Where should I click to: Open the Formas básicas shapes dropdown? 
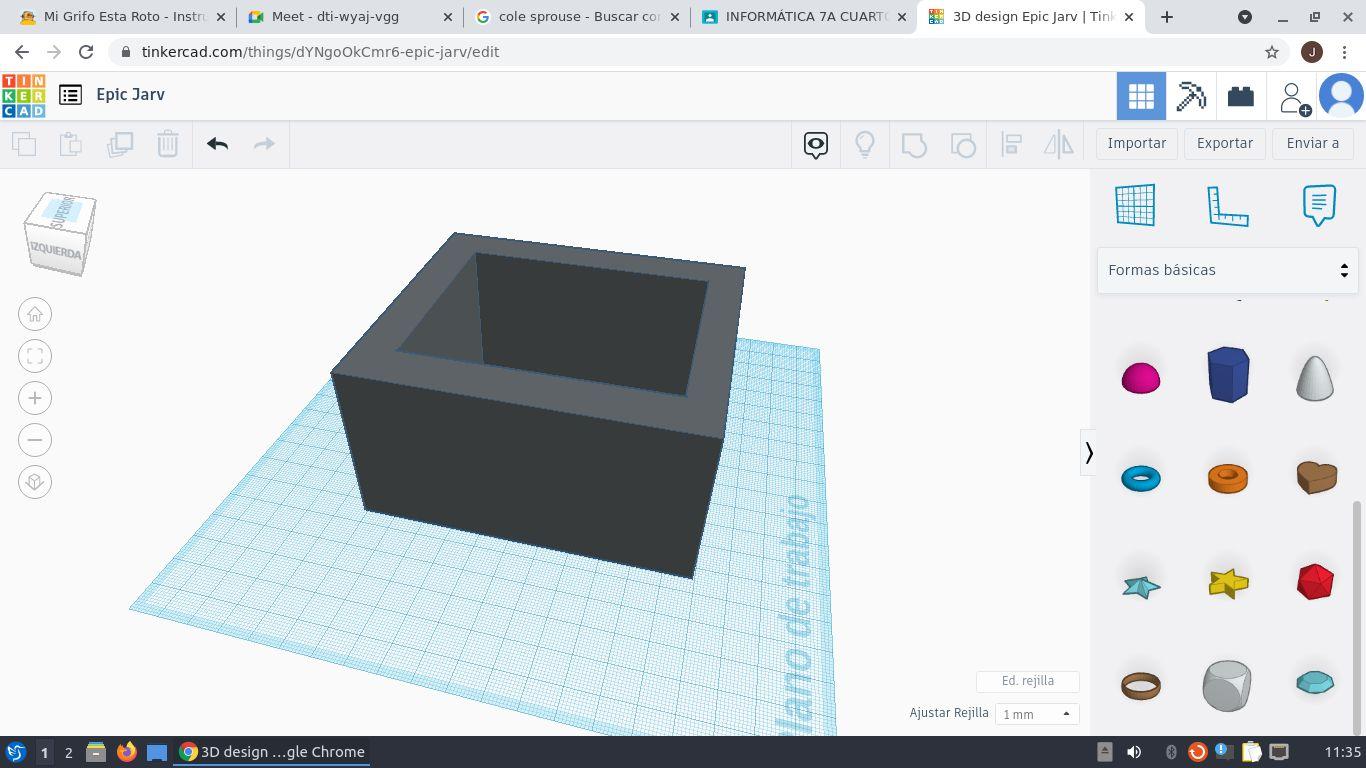click(1227, 270)
